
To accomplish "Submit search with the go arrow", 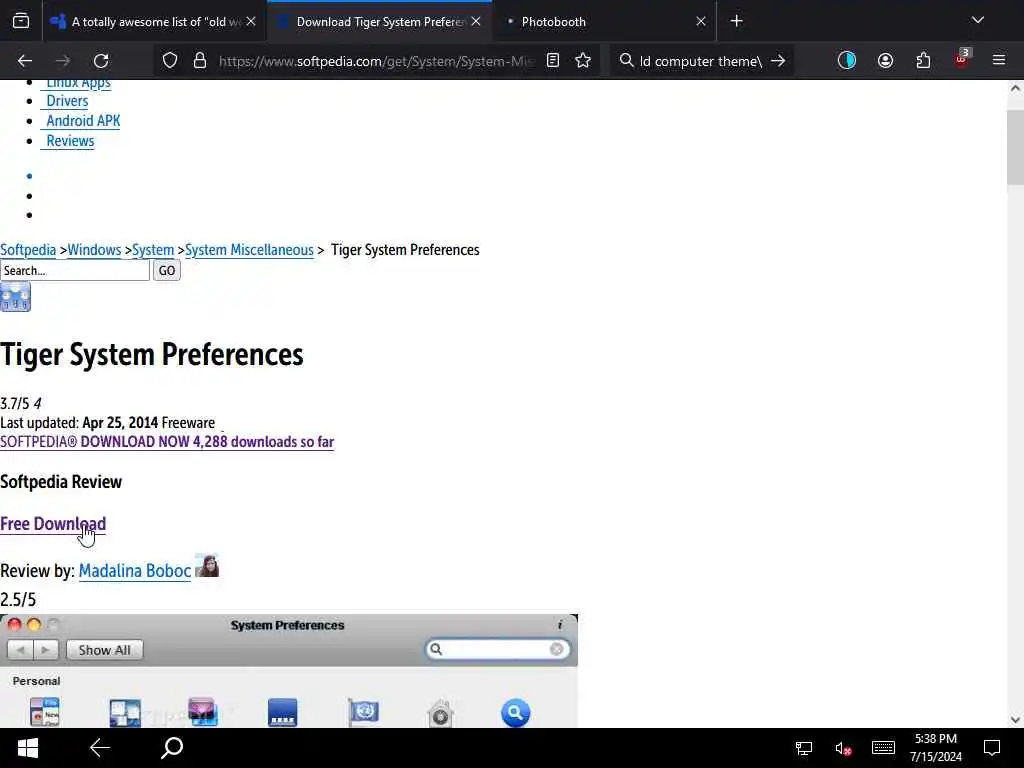I will pyautogui.click(x=778, y=61).
